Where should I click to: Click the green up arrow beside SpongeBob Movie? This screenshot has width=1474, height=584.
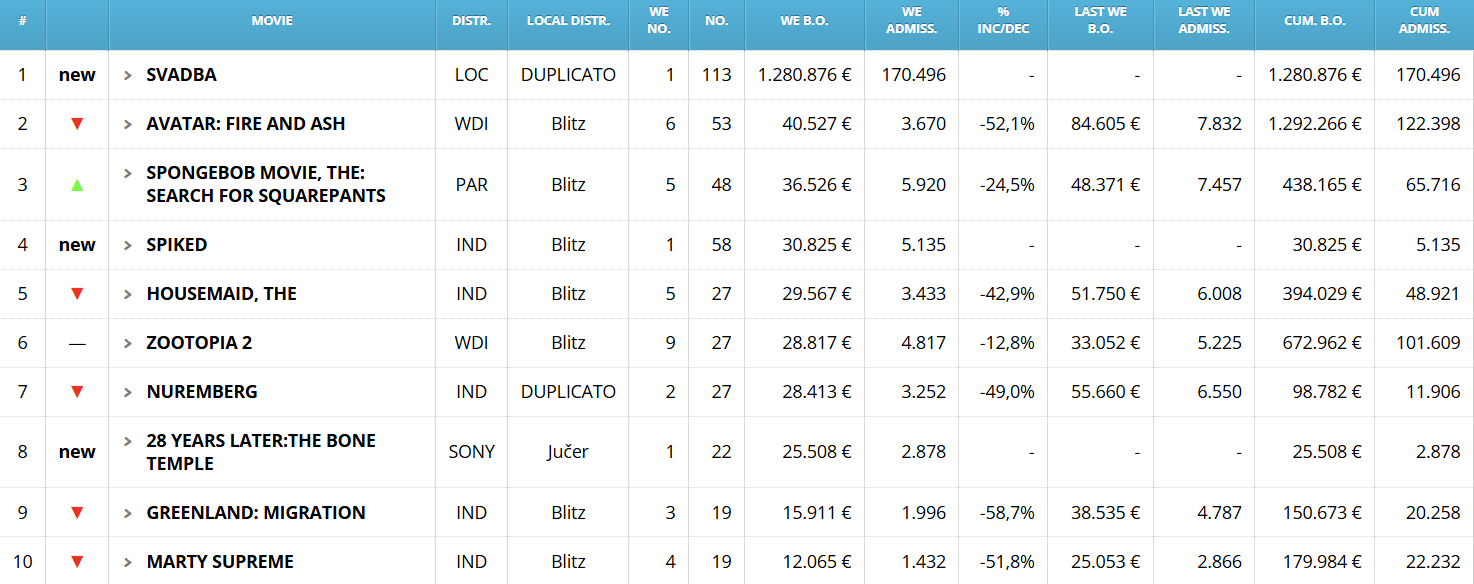tap(77, 185)
